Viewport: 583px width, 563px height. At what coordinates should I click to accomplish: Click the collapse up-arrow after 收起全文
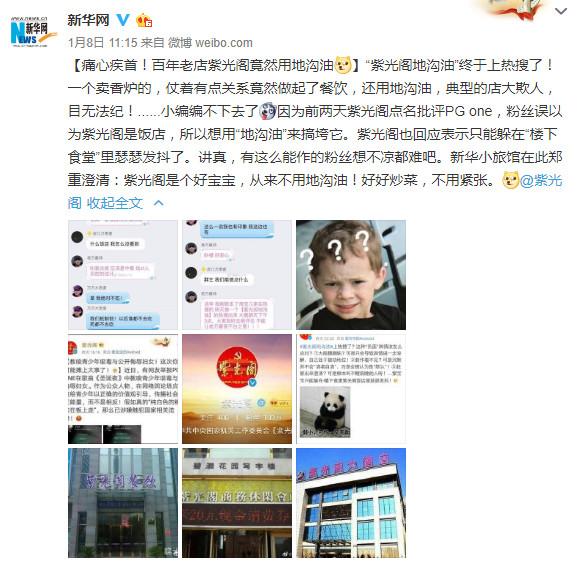(159, 203)
